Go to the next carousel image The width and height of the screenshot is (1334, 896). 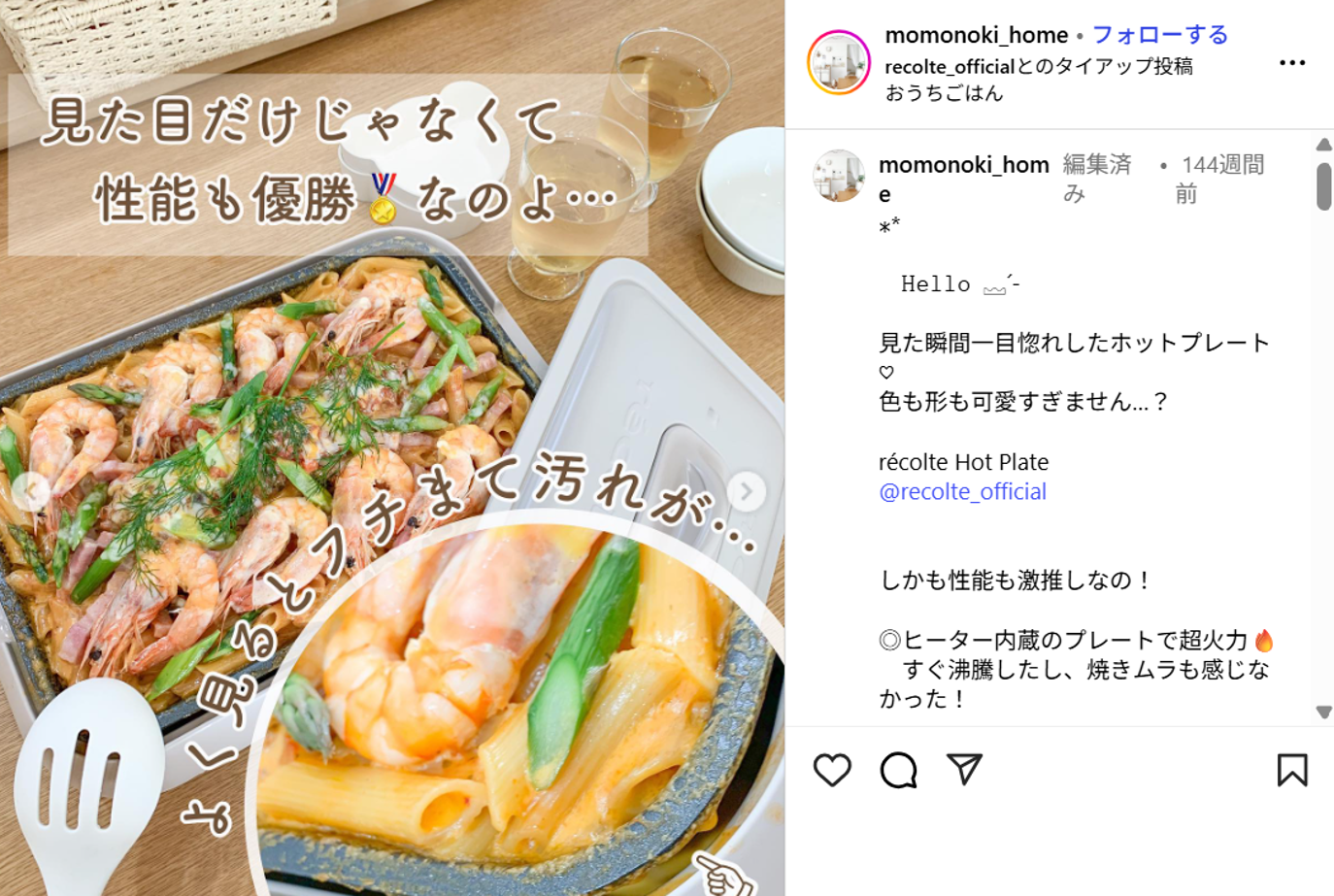(746, 492)
